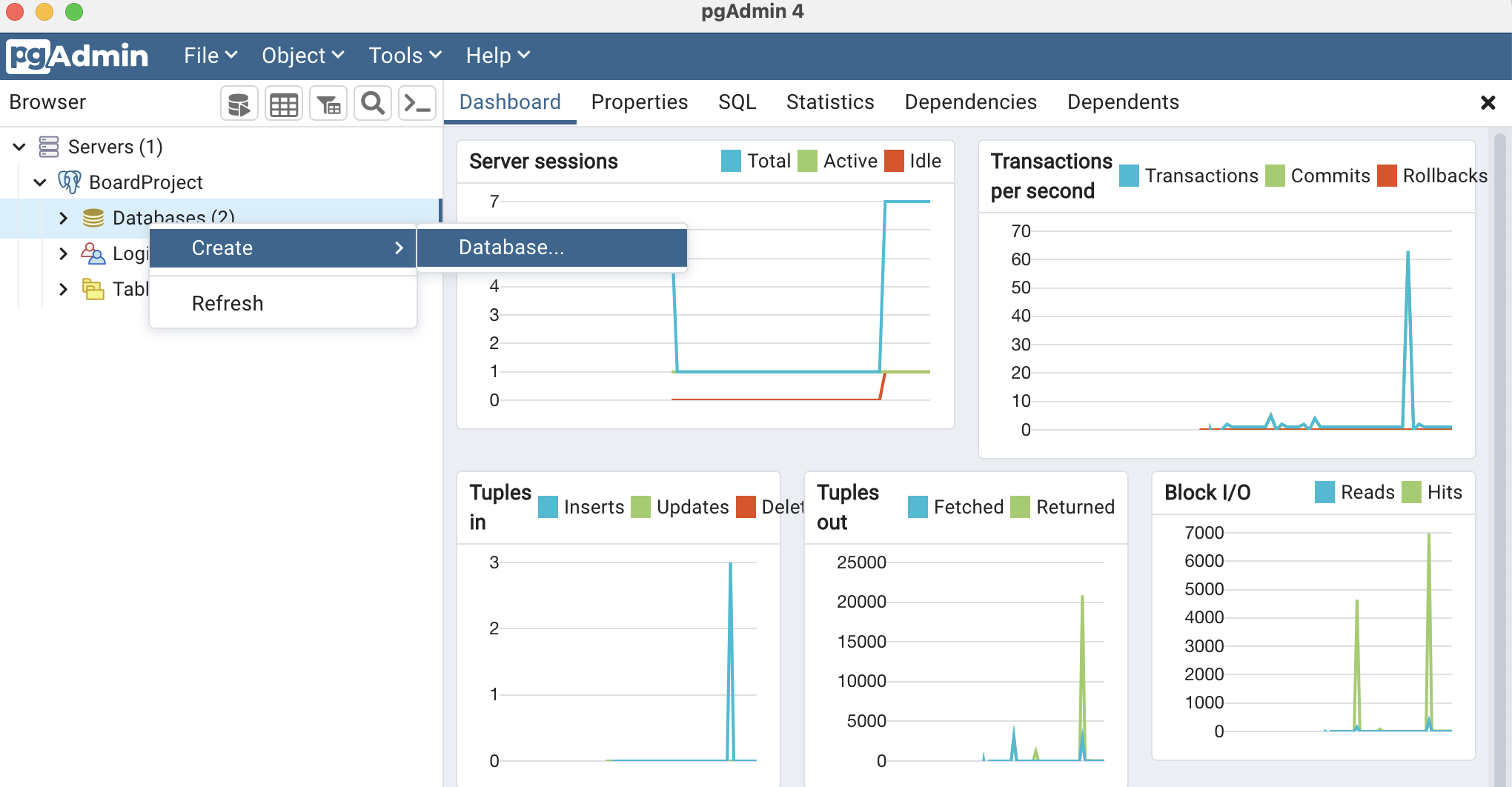Open the Object menu dropdown
The height and width of the screenshot is (787, 1512).
tap(302, 56)
